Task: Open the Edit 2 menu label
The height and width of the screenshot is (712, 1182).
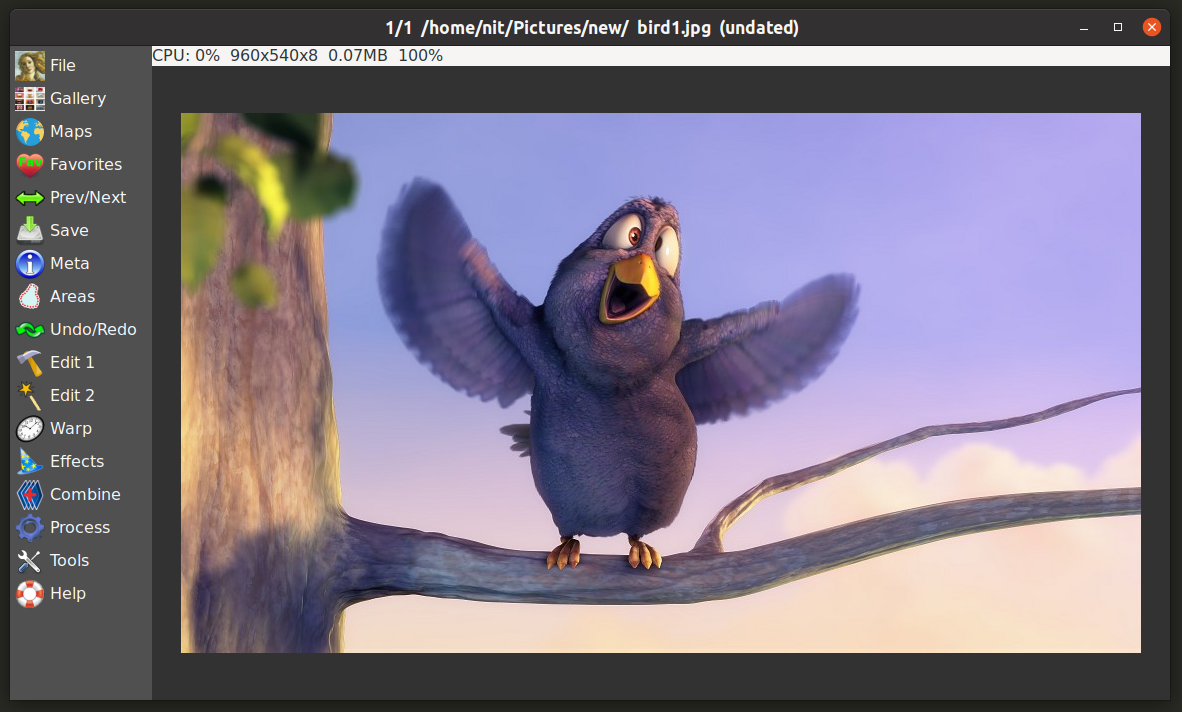Action: [x=72, y=396]
